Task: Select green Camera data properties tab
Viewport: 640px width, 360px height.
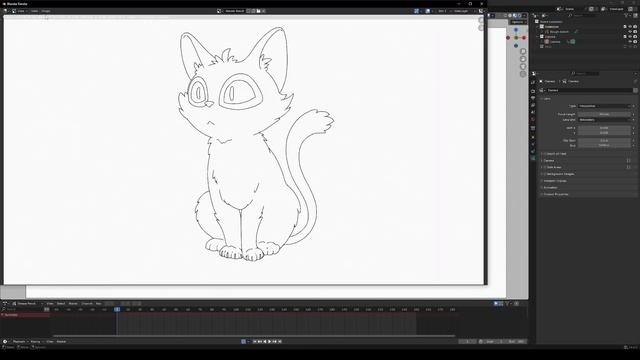Action: [x=533, y=158]
